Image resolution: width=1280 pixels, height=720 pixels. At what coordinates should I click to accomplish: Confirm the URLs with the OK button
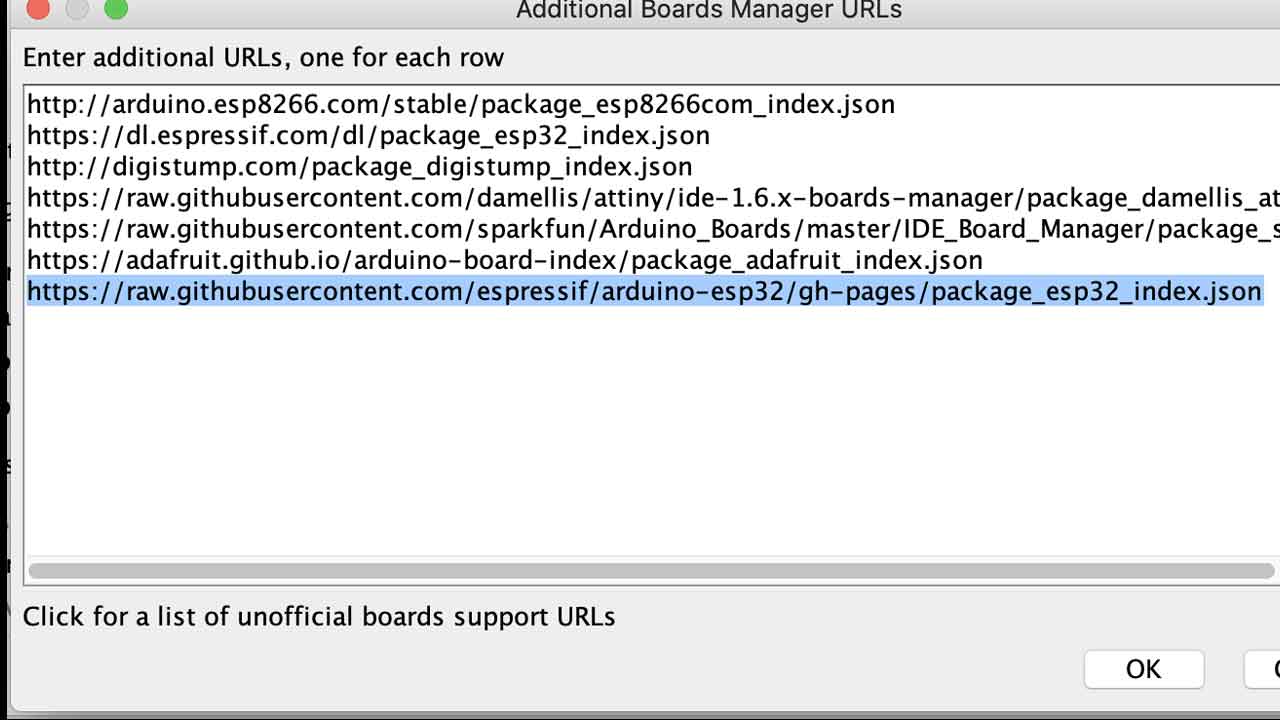(1144, 669)
